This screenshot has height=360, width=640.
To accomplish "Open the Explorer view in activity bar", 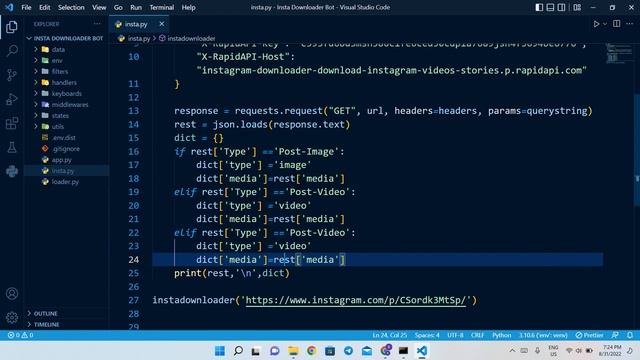I will point(12,27).
